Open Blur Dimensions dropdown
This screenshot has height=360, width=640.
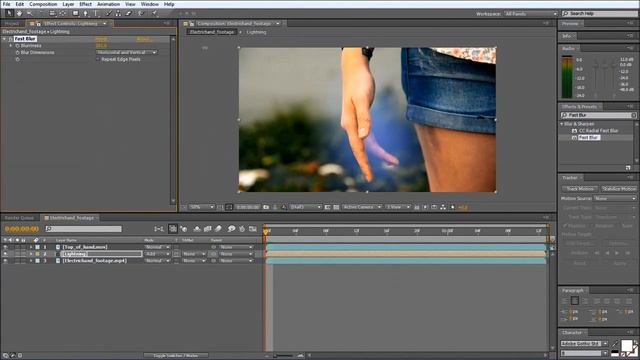tap(127, 52)
